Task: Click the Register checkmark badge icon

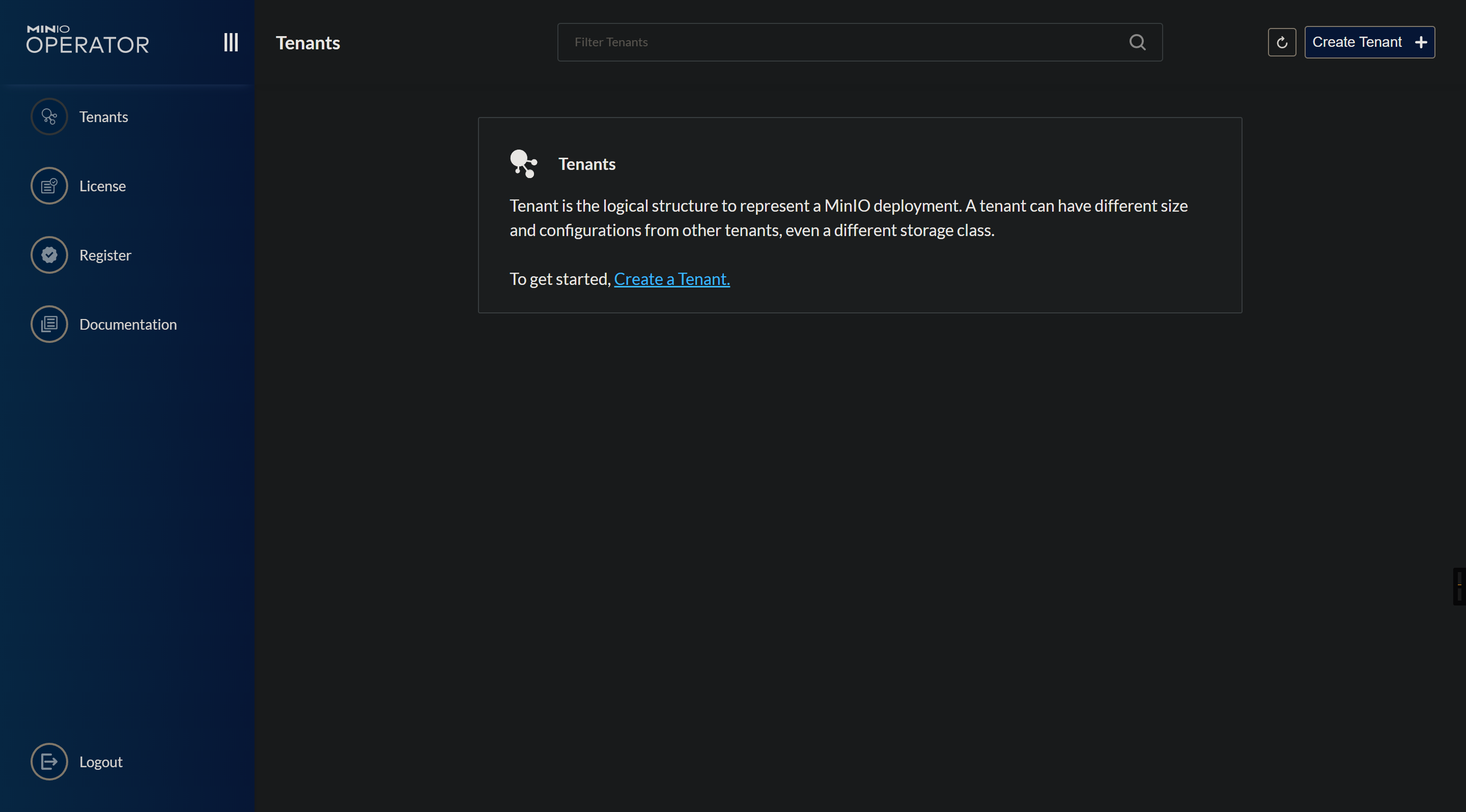Action: tap(49, 255)
